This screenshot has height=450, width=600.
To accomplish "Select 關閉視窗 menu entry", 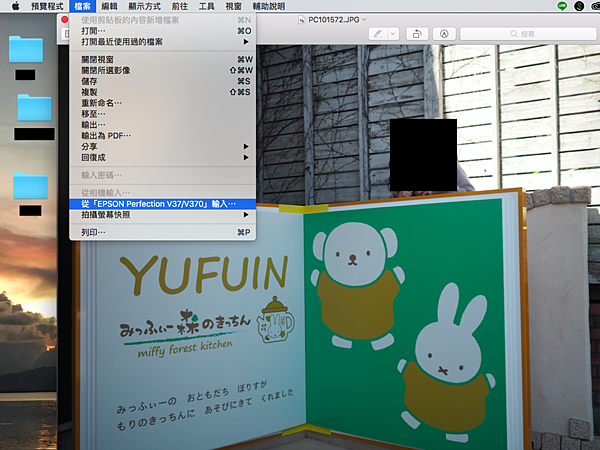I will point(163,60).
